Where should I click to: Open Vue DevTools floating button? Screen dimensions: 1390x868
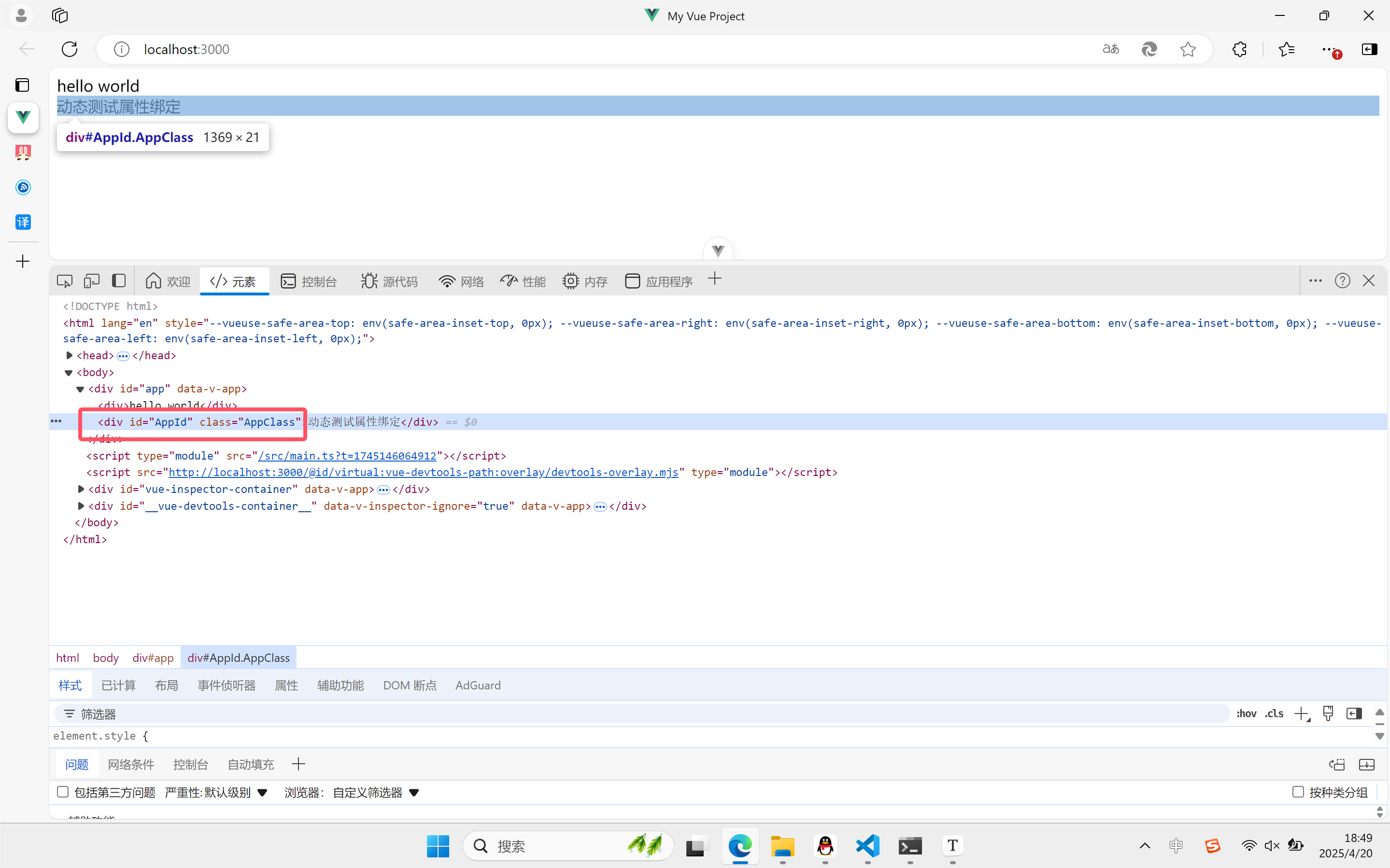(x=718, y=250)
